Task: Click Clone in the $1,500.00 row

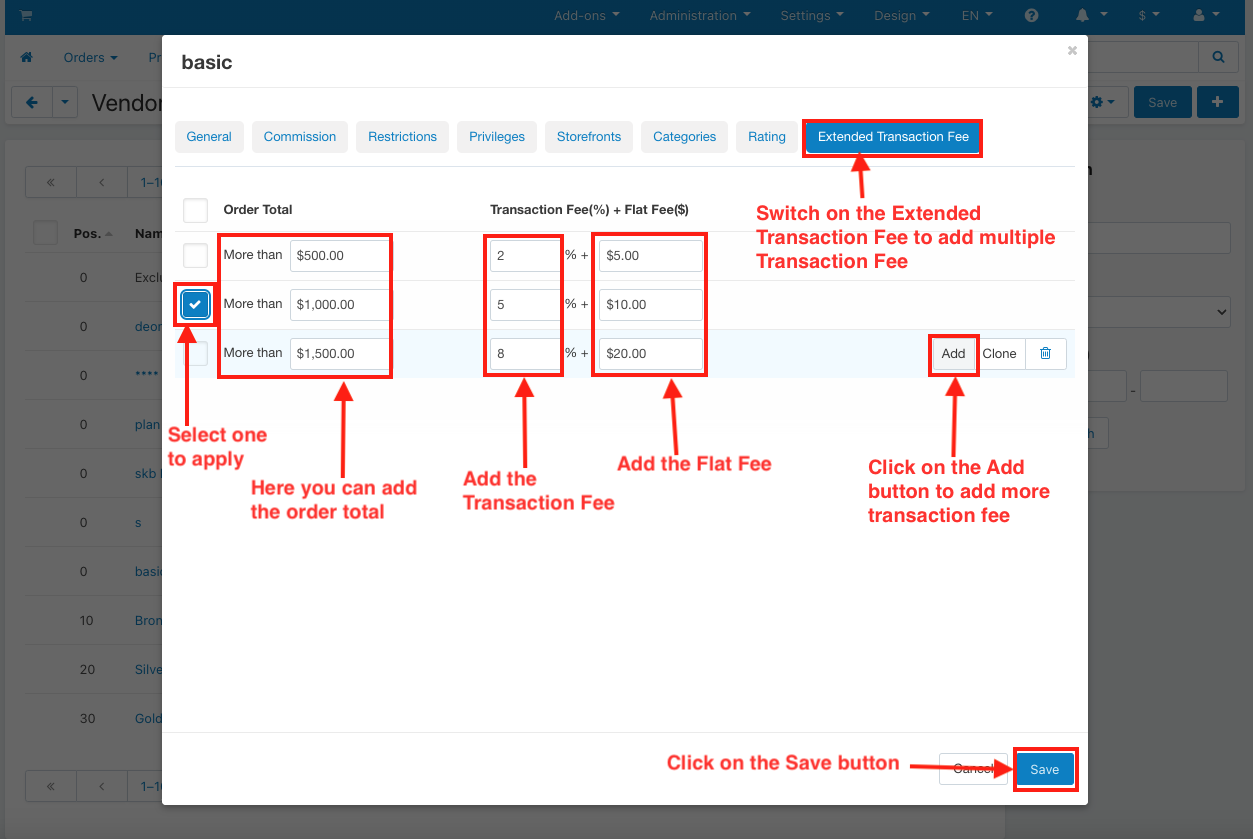Action: (x=999, y=353)
